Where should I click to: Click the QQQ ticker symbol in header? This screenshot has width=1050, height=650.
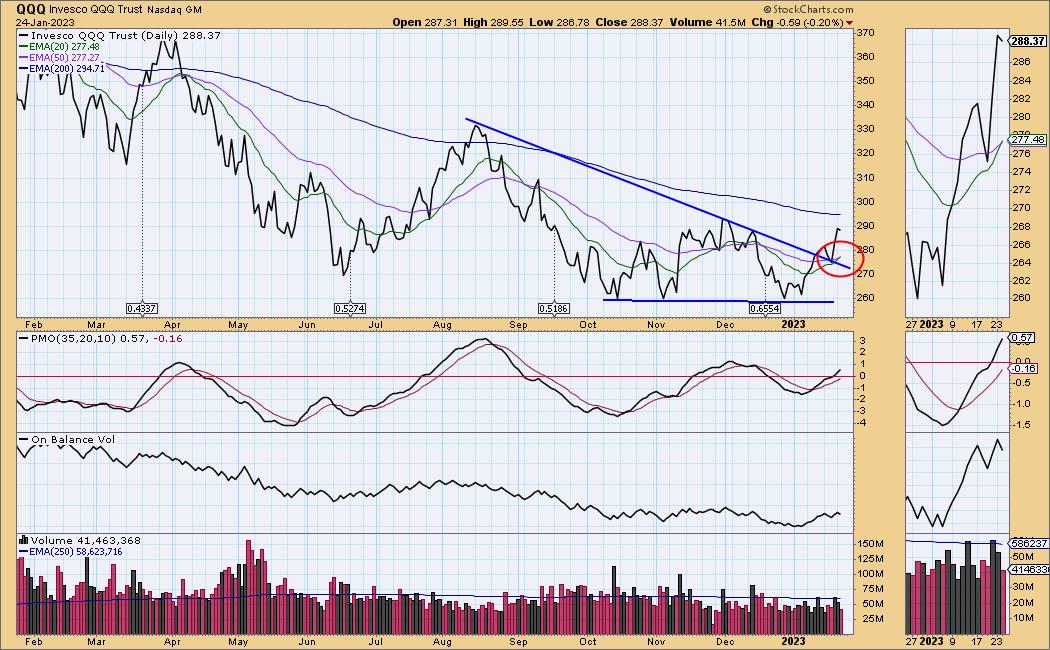pos(30,9)
